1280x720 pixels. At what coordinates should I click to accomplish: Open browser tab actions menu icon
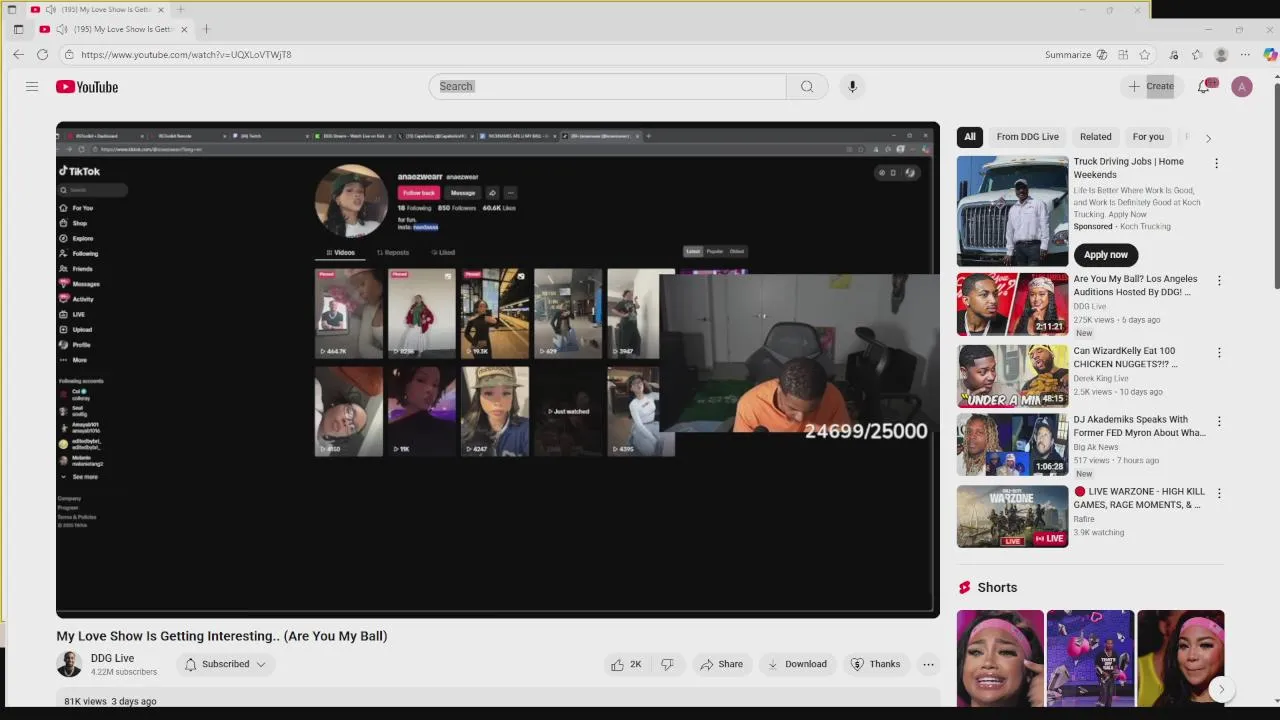18,29
